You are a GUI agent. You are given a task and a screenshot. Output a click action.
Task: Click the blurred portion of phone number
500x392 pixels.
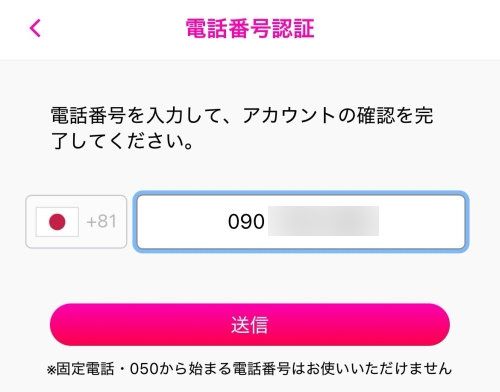pyautogui.click(x=323, y=221)
